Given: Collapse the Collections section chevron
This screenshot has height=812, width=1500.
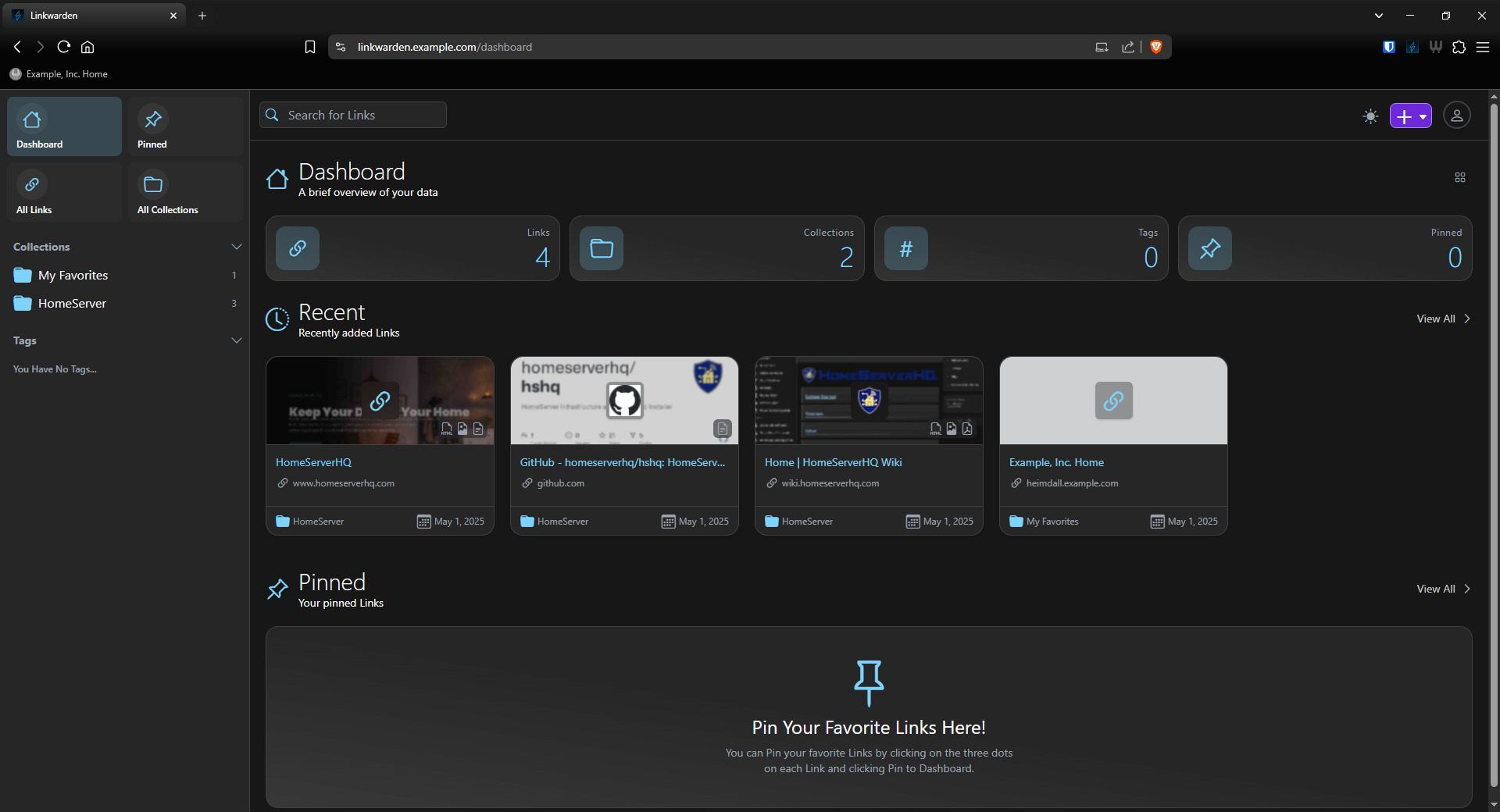Looking at the screenshot, I should tap(236, 247).
